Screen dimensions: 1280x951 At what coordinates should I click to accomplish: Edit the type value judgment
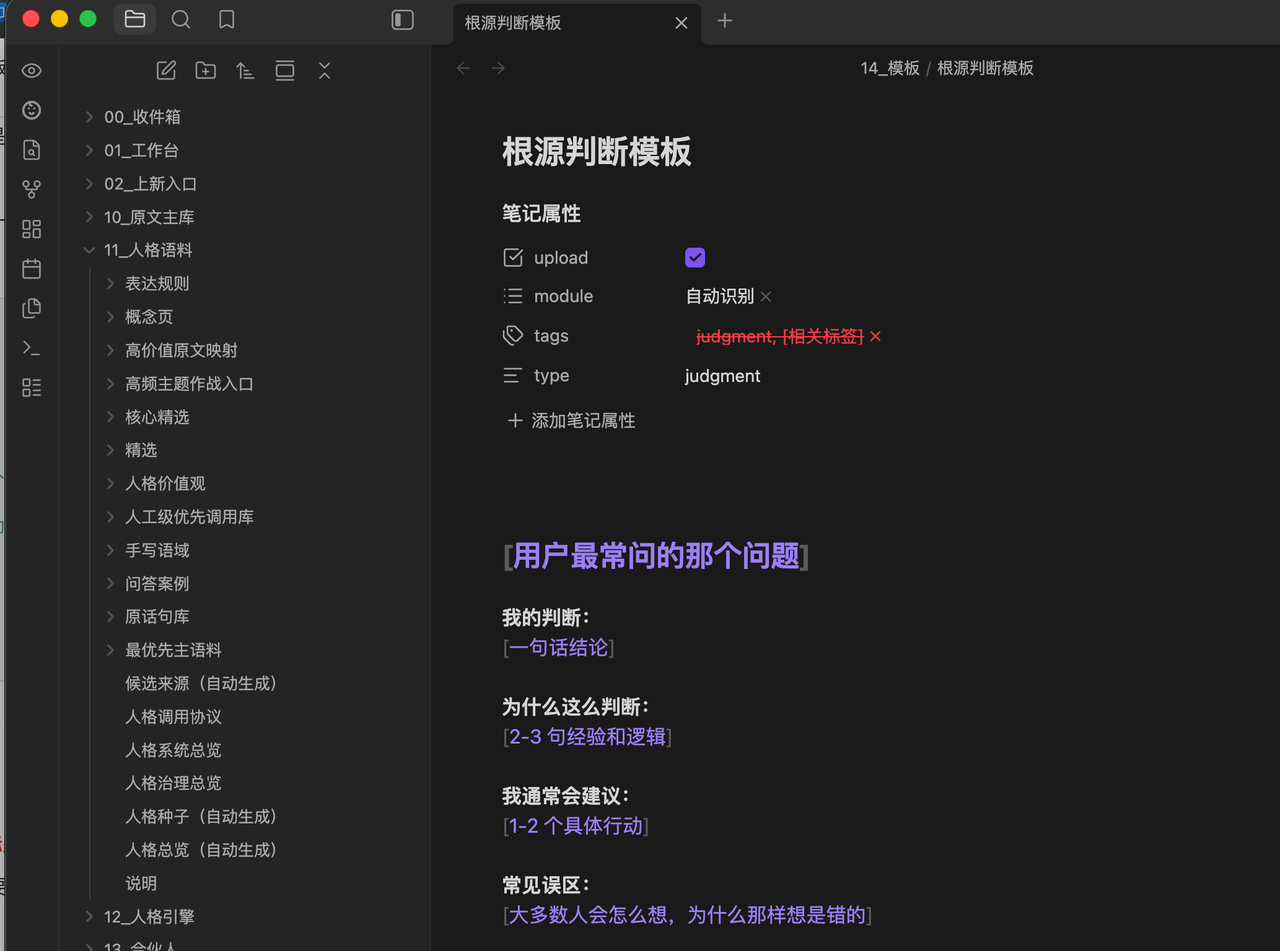coord(723,376)
